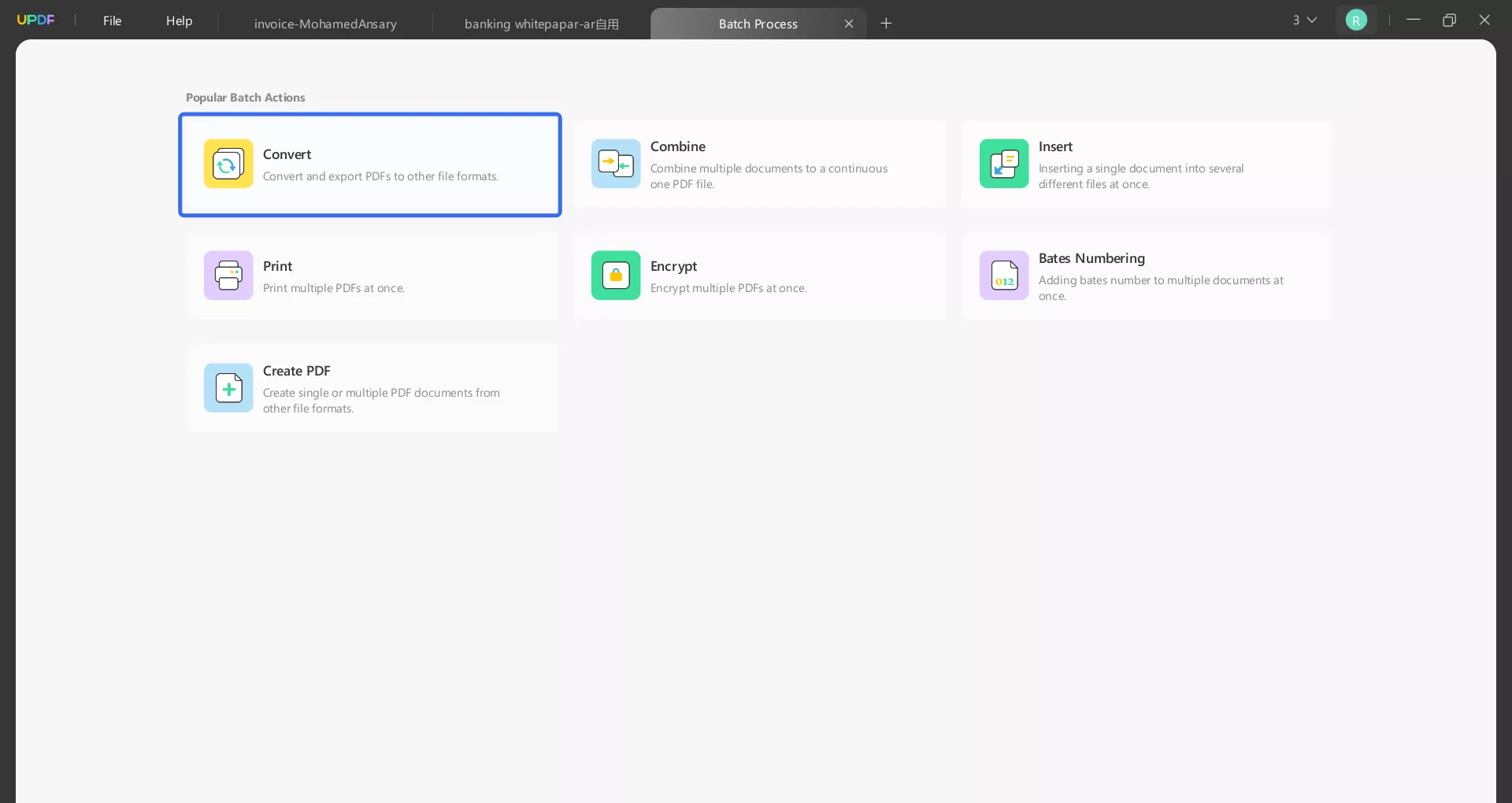Image resolution: width=1512 pixels, height=803 pixels.
Task: Click the UPDF logo
Action: tap(36, 20)
